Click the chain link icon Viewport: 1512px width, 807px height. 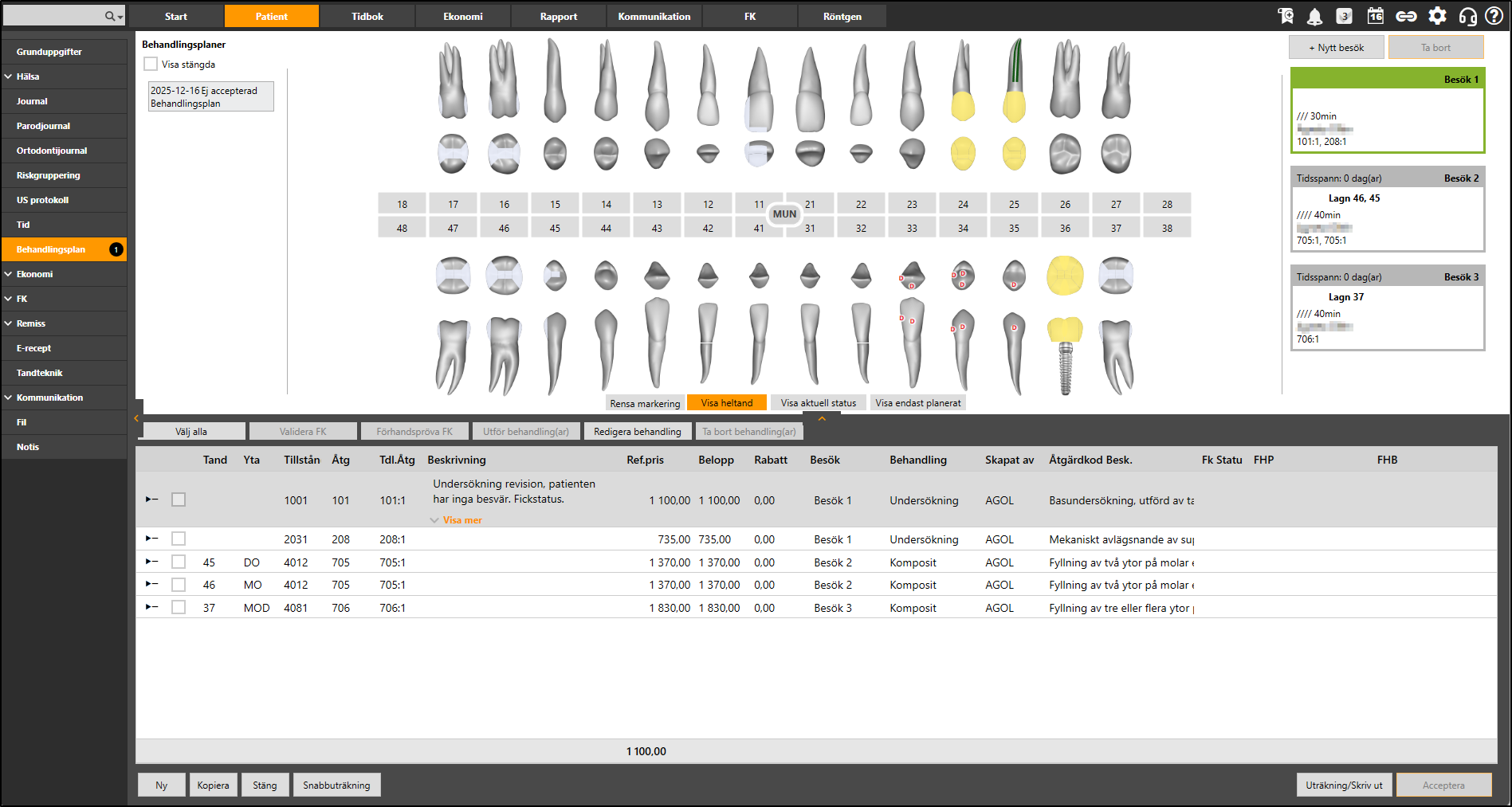[1406, 17]
